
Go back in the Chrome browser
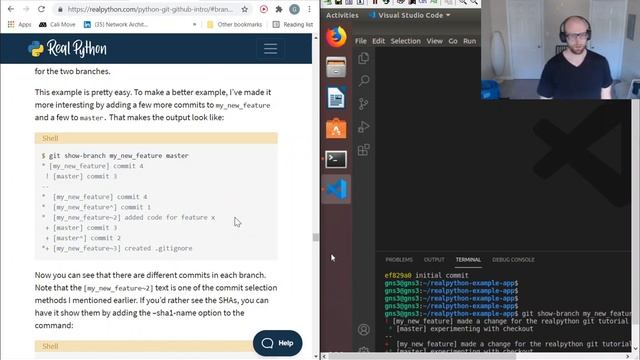11,9
